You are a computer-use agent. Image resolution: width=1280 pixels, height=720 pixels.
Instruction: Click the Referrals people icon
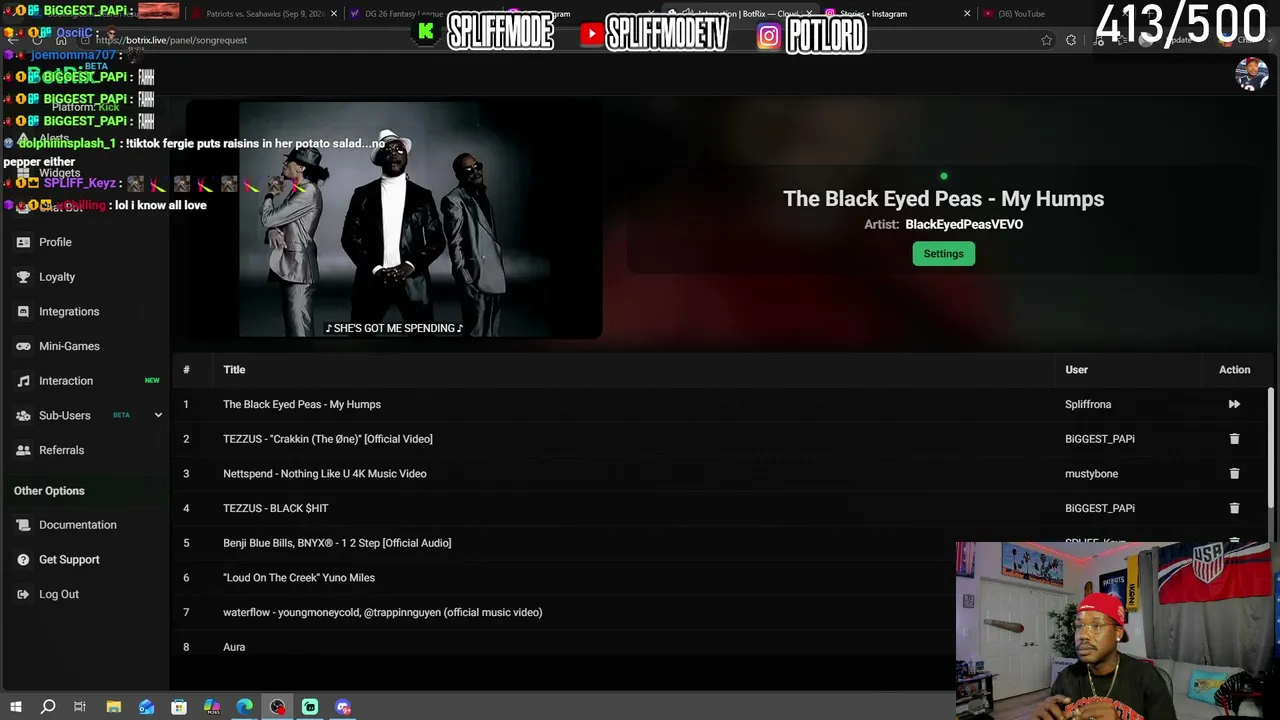pyautogui.click(x=23, y=450)
